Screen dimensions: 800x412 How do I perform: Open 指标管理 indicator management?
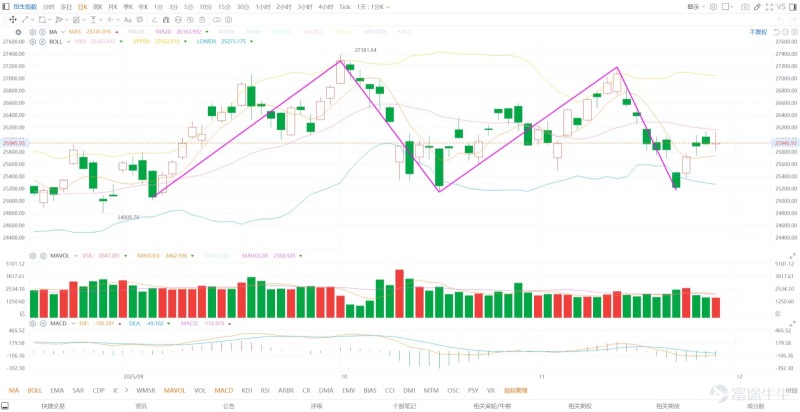pos(514,391)
